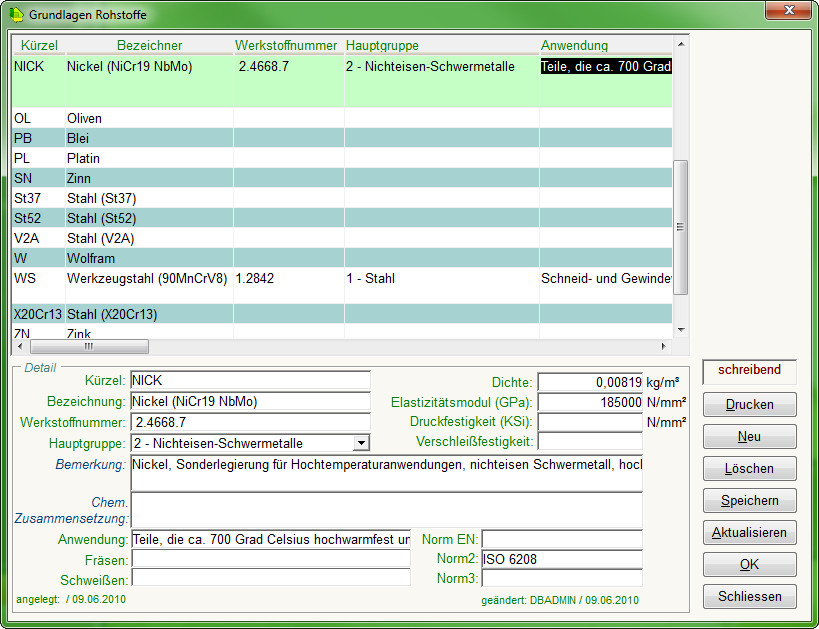Viewport: 819px width, 629px height.
Task: Open the Hauptgruppe dropdown arrow
Action: [x=361, y=443]
